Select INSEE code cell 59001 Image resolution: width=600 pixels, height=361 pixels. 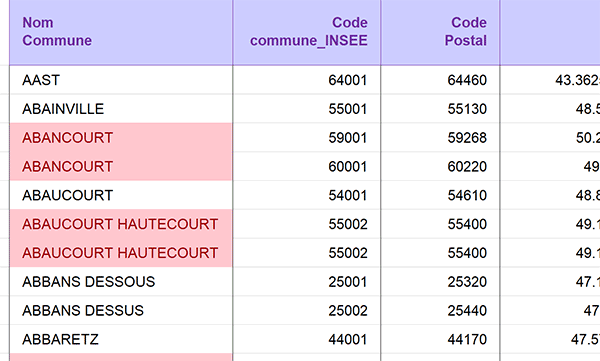tap(307, 137)
